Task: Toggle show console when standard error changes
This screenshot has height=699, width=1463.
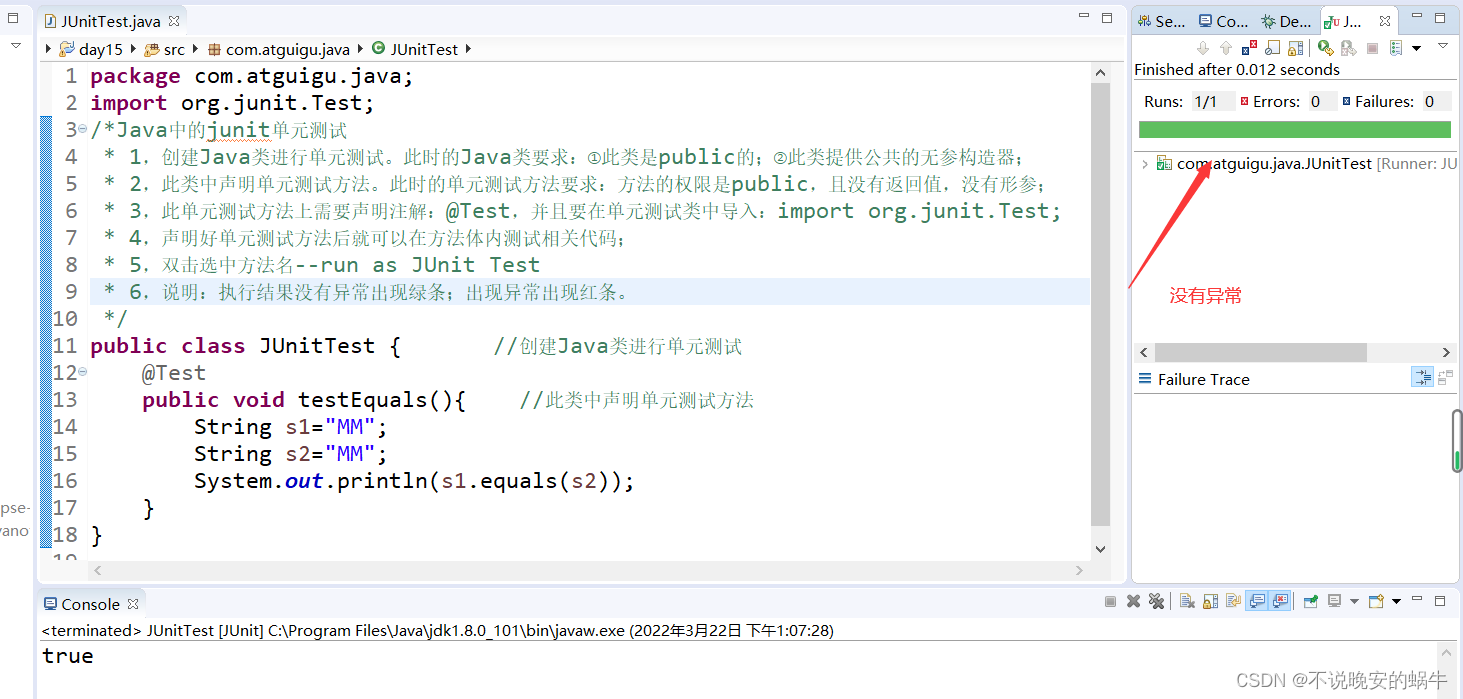Action: pyautogui.click(x=1280, y=601)
